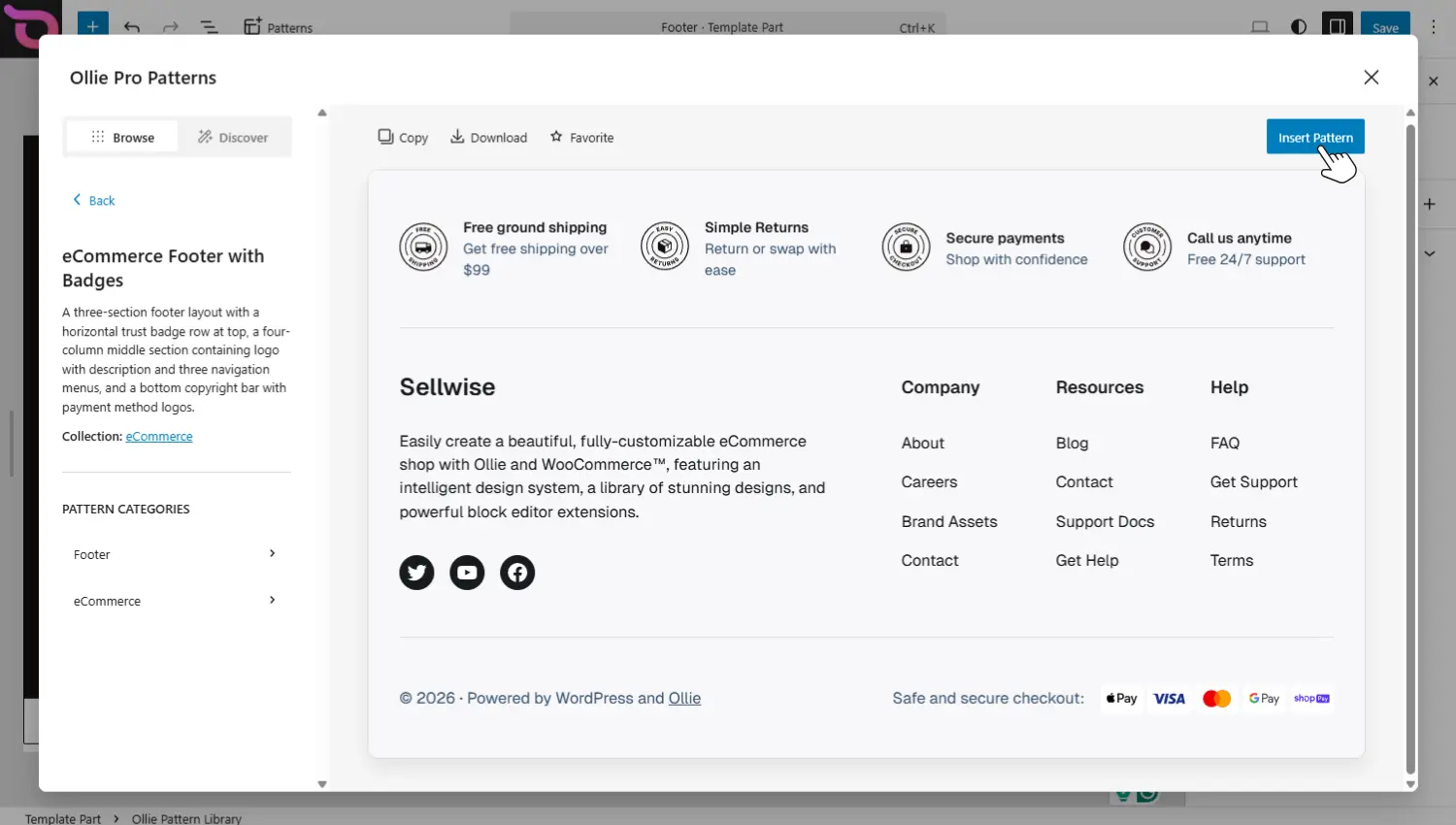Open the eCommerce collection link

[x=159, y=437]
